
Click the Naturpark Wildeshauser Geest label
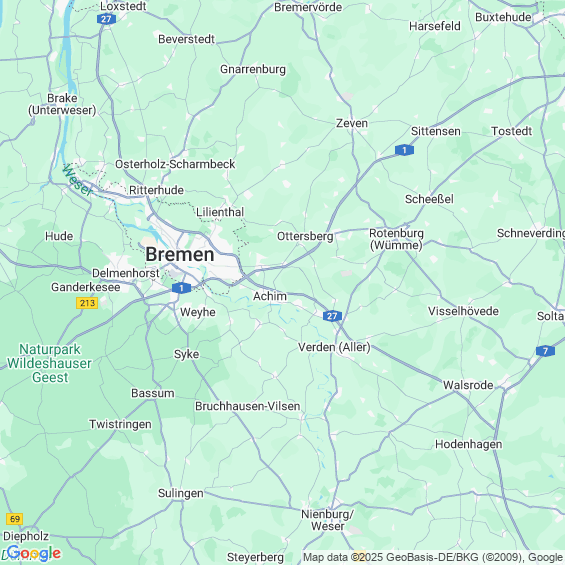[x=50, y=363]
